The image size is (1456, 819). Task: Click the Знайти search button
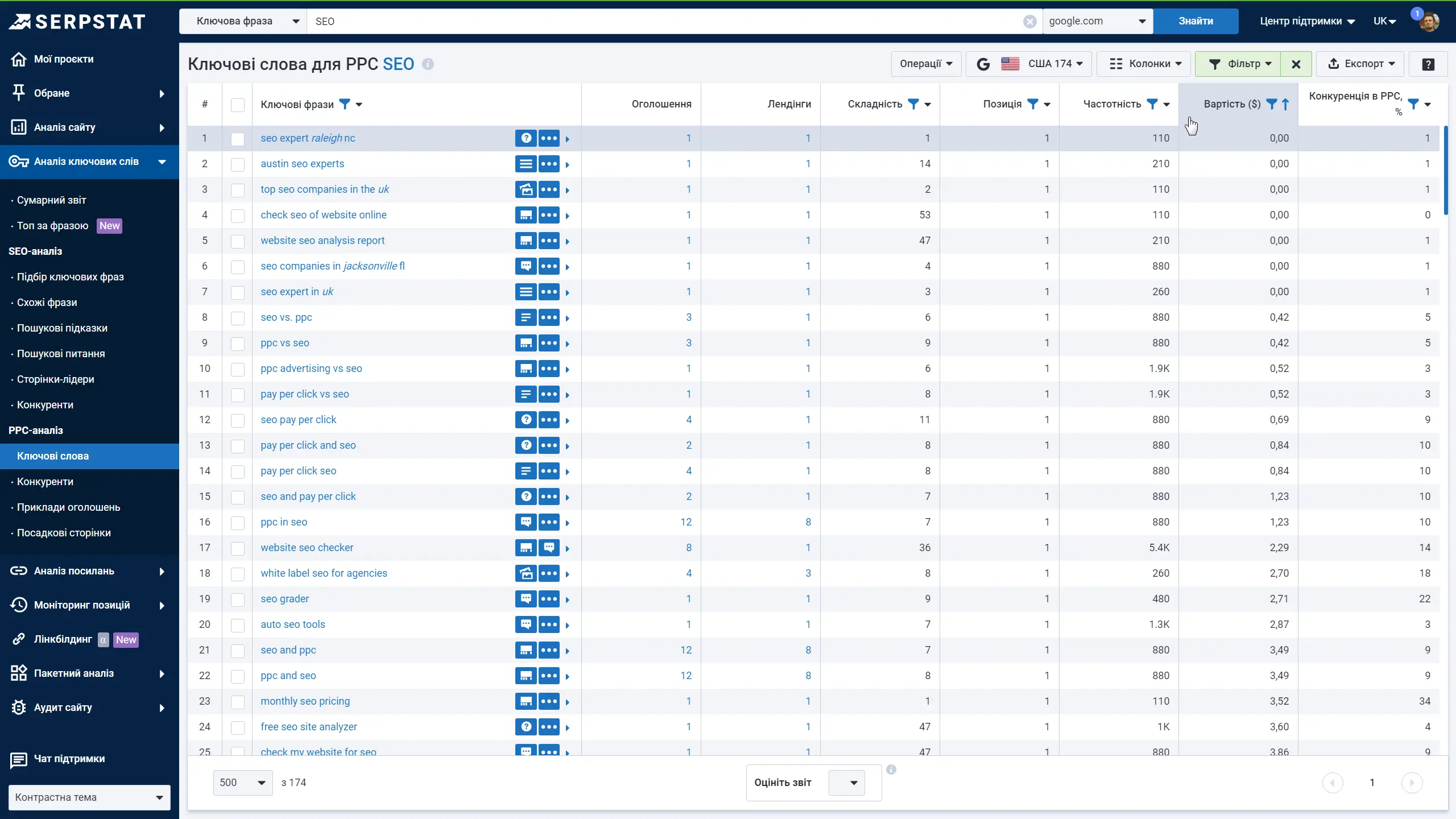pyautogui.click(x=1196, y=22)
